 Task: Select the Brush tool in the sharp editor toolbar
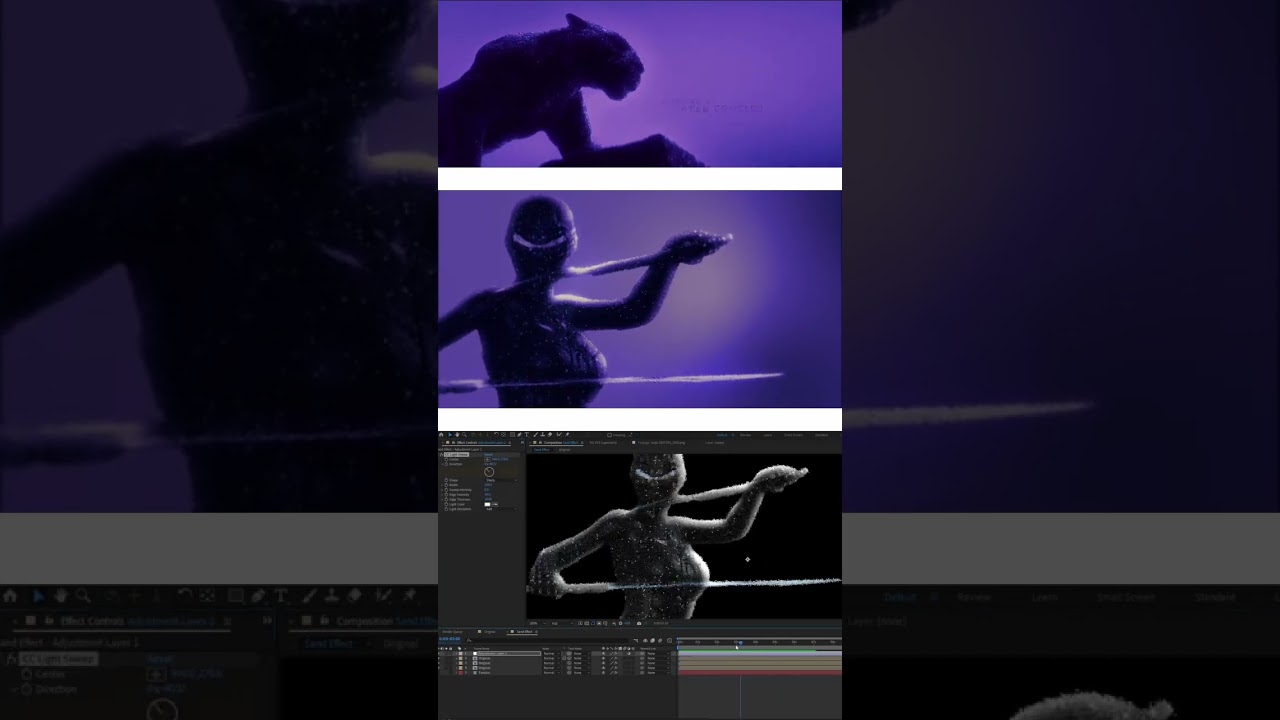(x=534, y=435)
